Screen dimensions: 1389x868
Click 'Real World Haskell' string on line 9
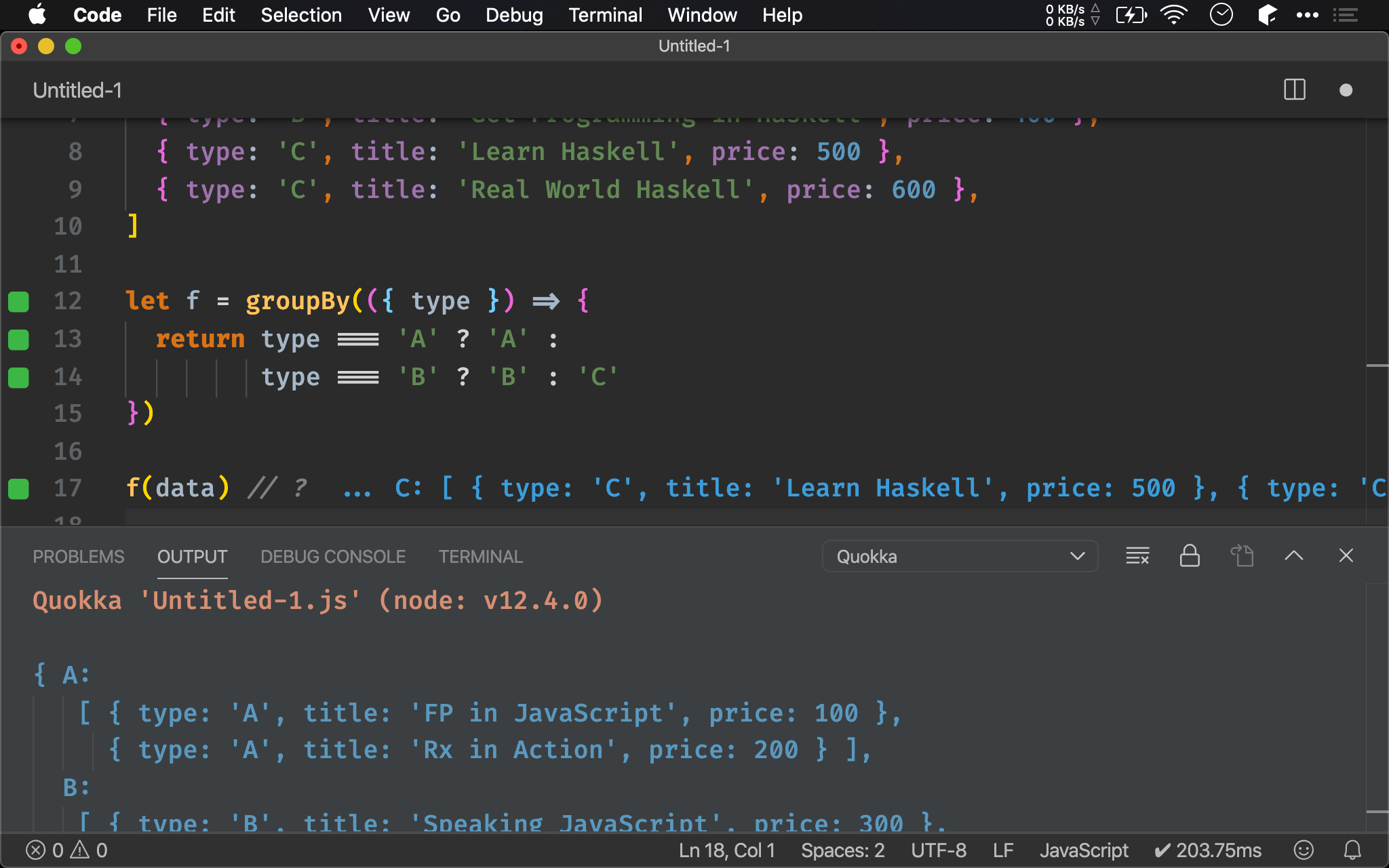pyautogui.click(x=606, y=190)
